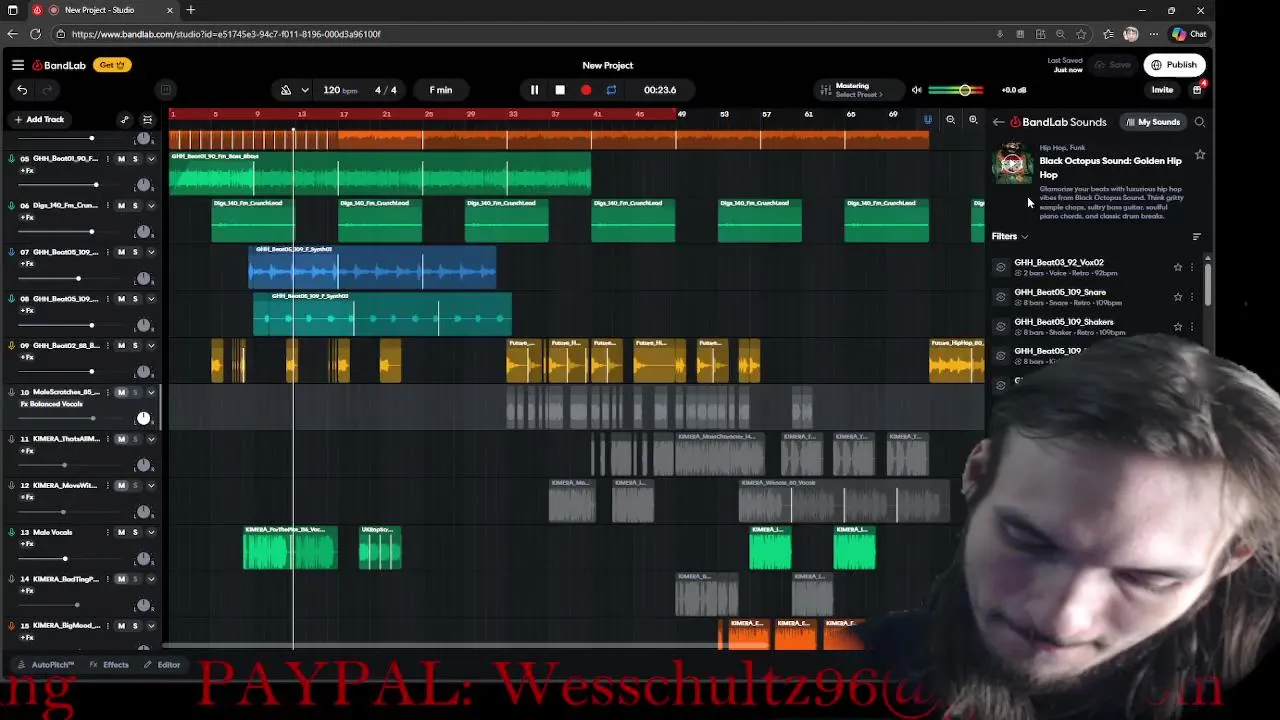Open a new browser tab
Viewport: 1280px width, 720px height.
(x=190, y=10)
